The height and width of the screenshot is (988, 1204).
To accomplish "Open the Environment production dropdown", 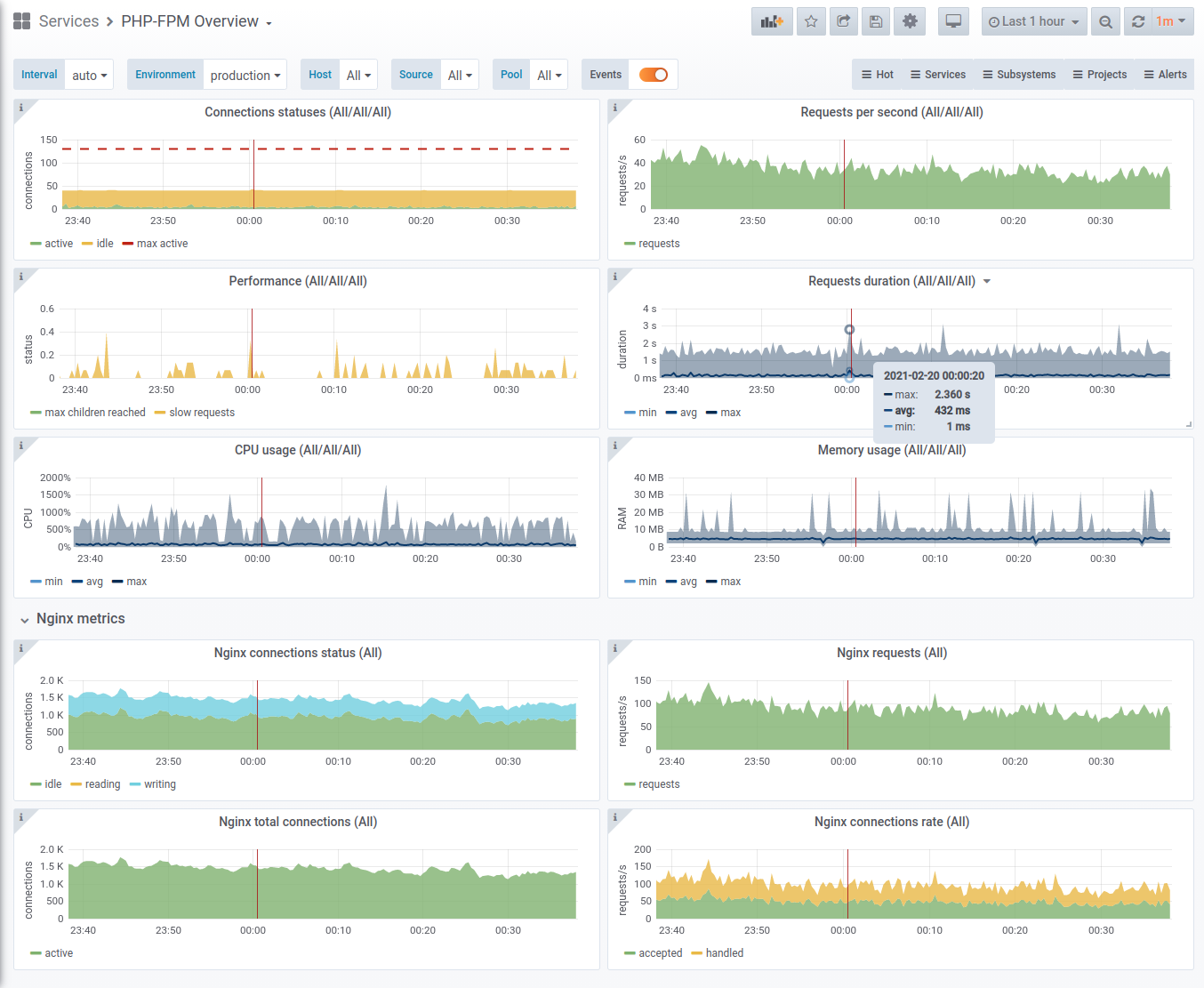I will [x=245, y=75].
